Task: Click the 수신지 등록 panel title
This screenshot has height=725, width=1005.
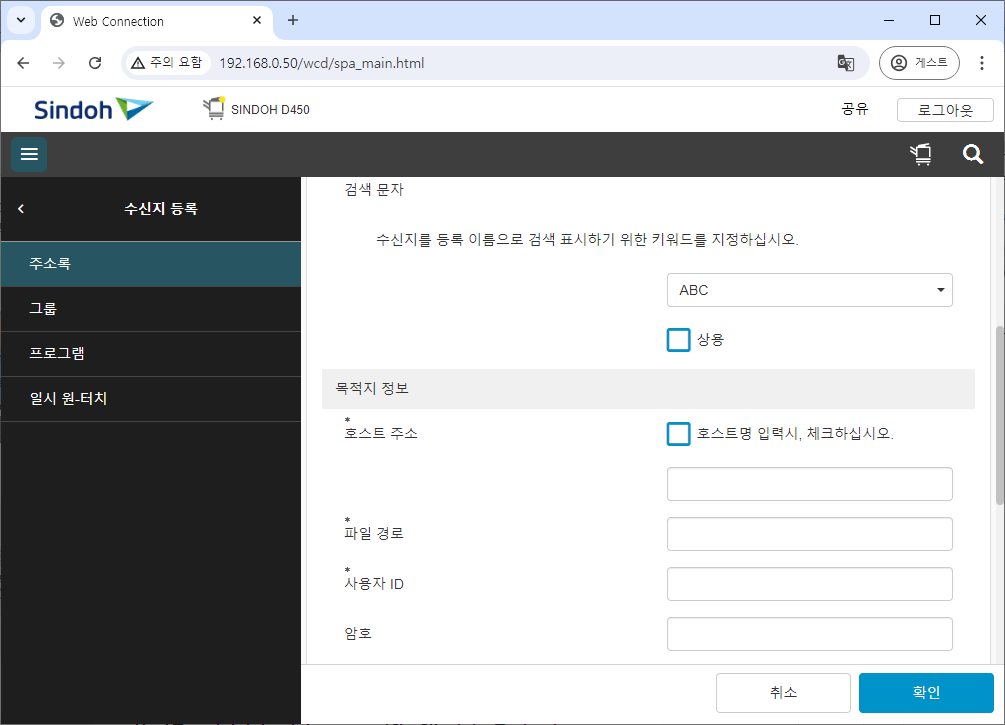Action: click(x=161, y=209)
